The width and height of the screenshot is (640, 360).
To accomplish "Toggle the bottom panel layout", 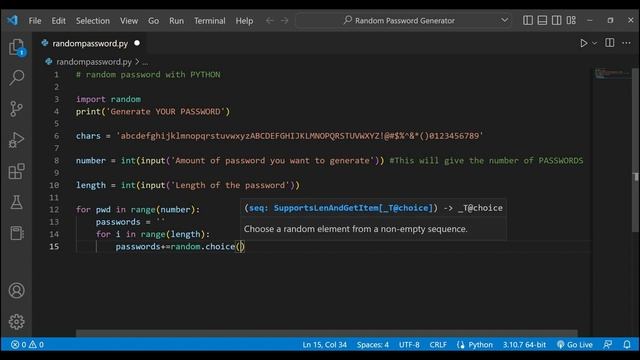I will (x=542, y=20).
